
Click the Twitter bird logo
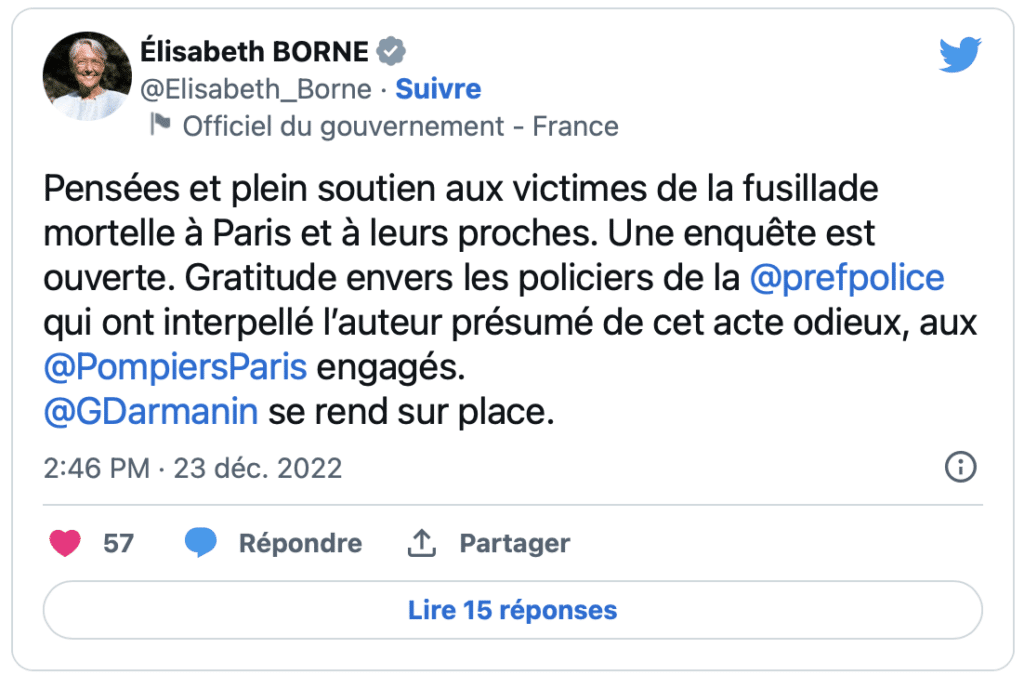point(960,54)
